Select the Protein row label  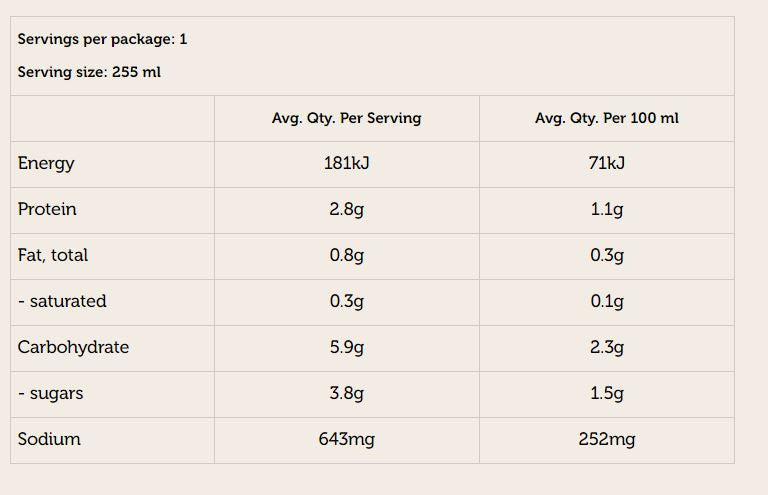[47, 209]
